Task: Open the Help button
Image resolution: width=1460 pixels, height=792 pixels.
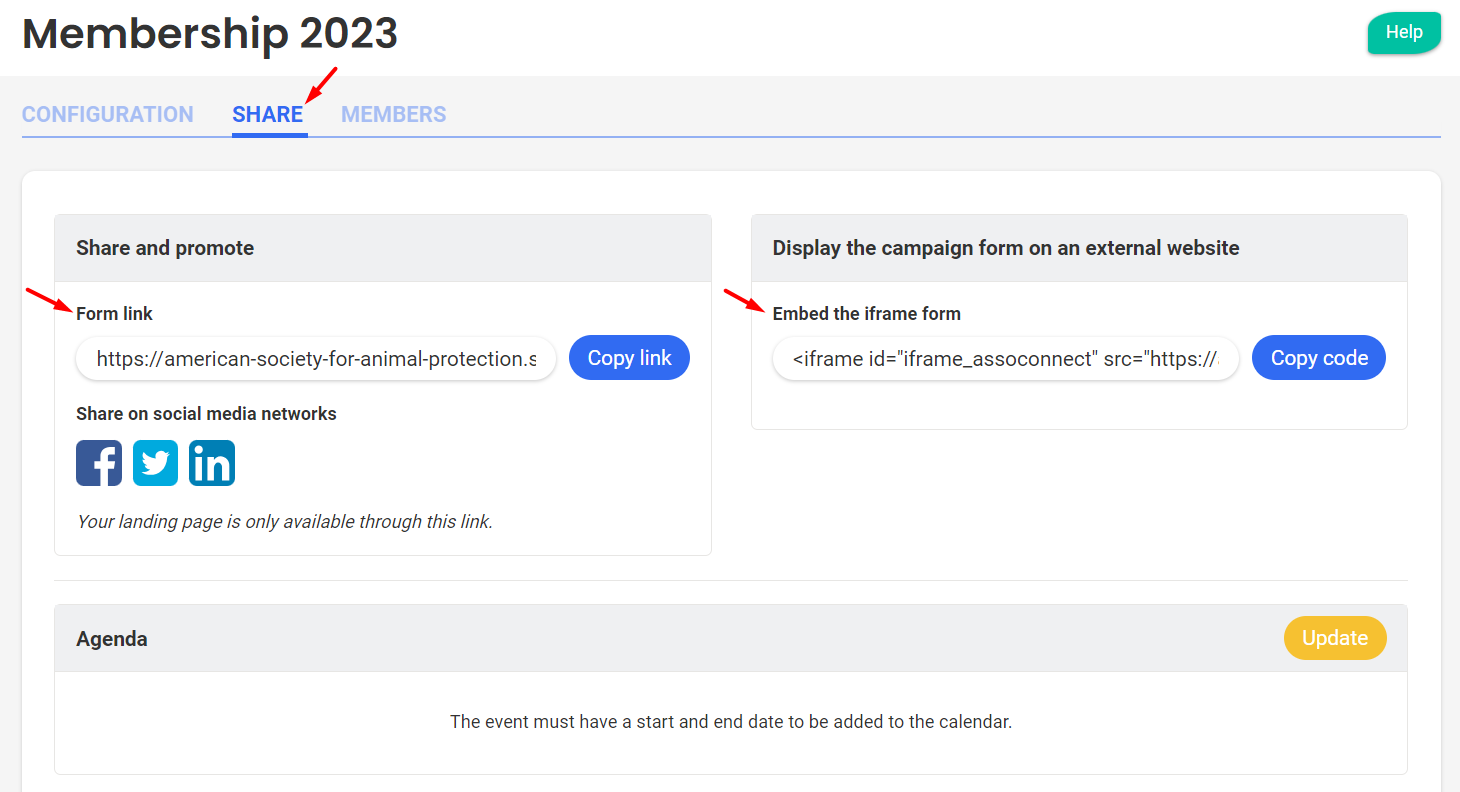Action: click(x=1403, y=32)
